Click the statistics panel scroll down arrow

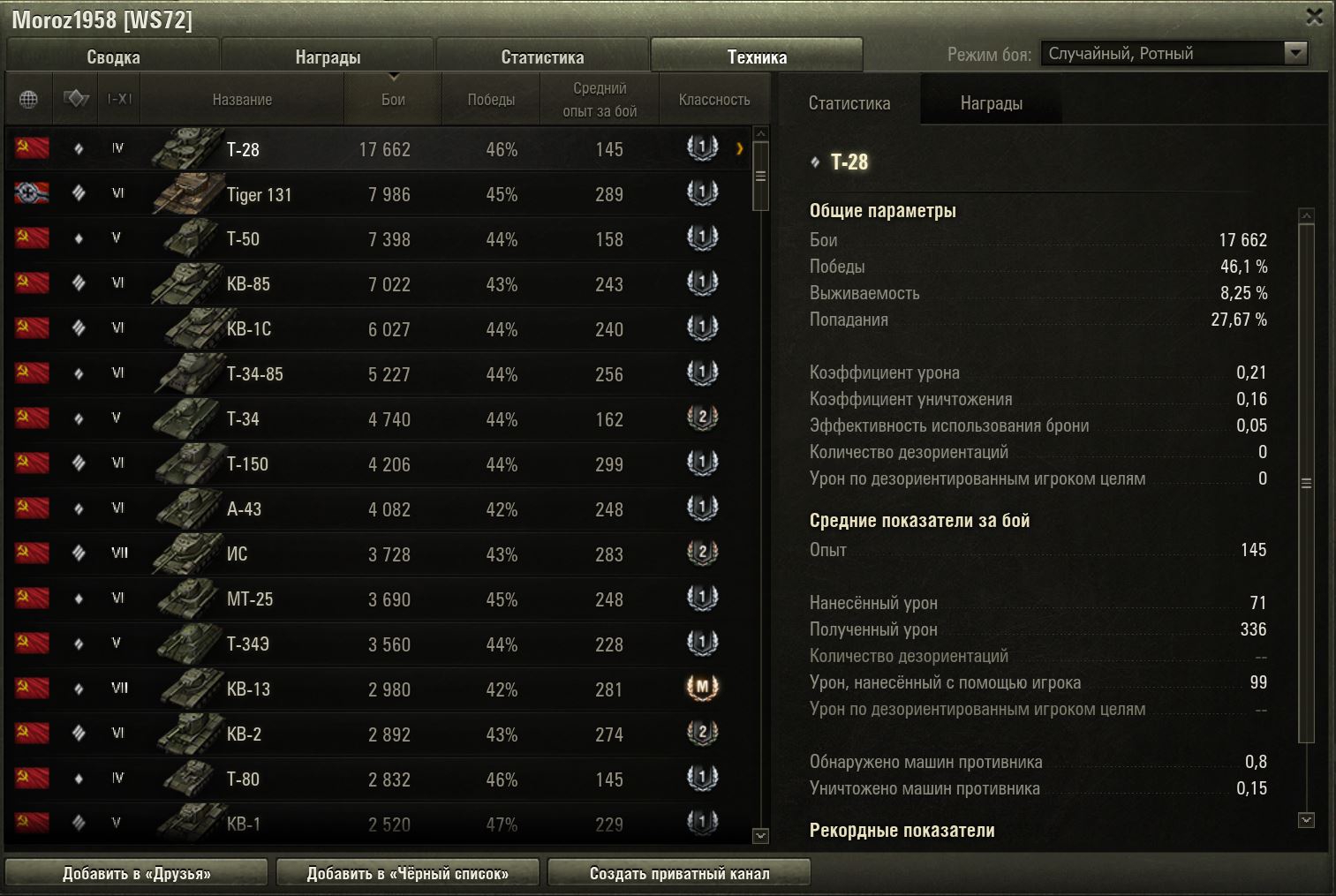(x=1307, y=820)
